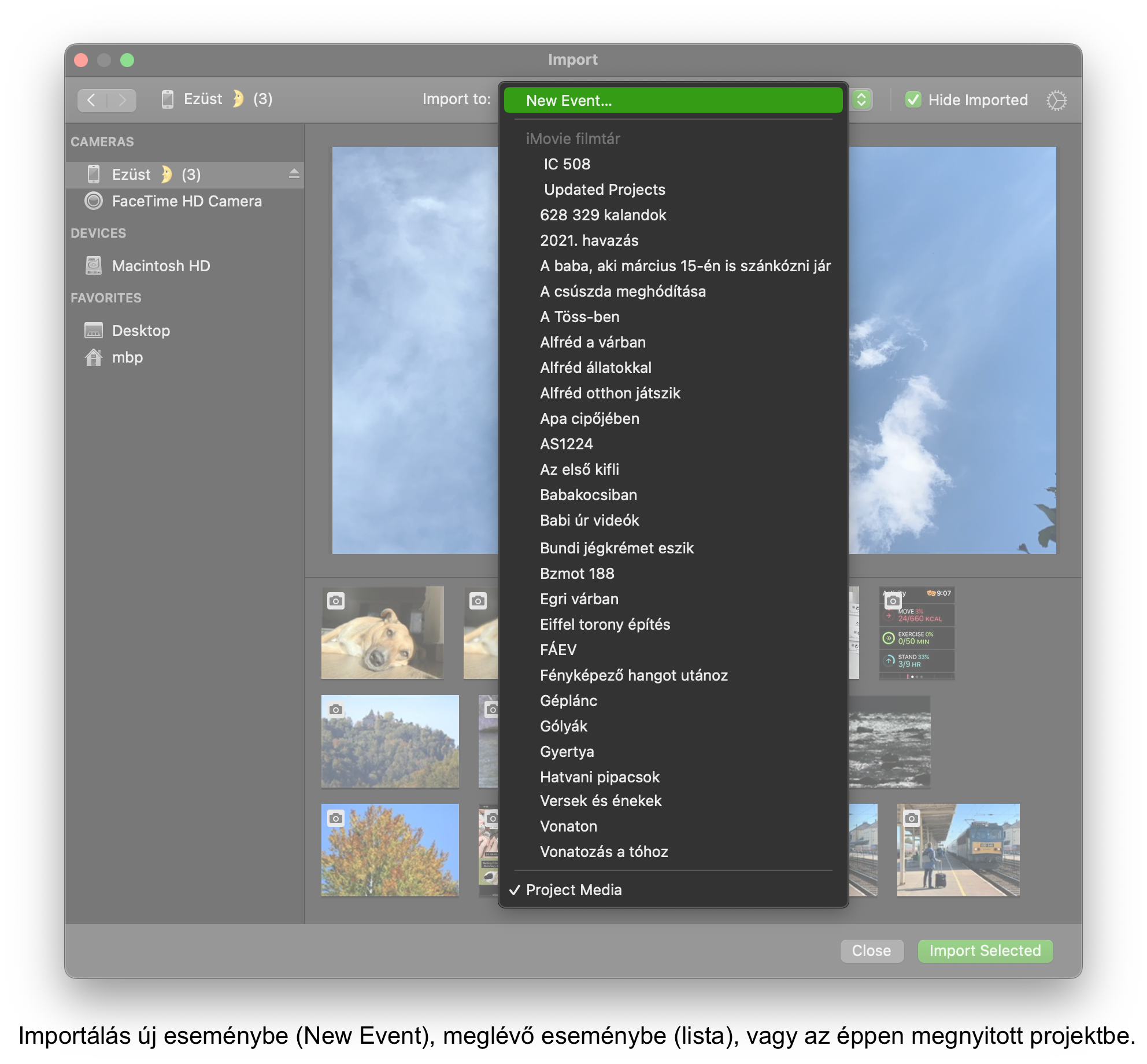Select 2021. havazás event
The image size is (1147, 1064).
pyautogui.click(x=674, y=241)
